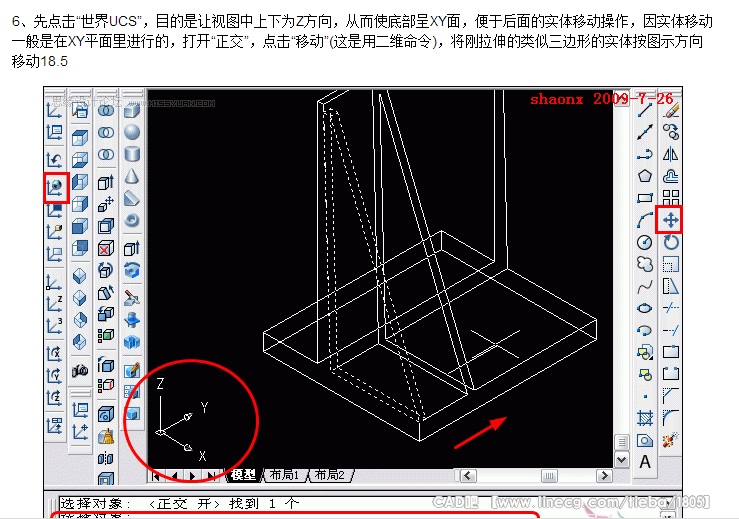Click the Rotate UCS about Y icon
Screen dimensions: 739x519
54,376
